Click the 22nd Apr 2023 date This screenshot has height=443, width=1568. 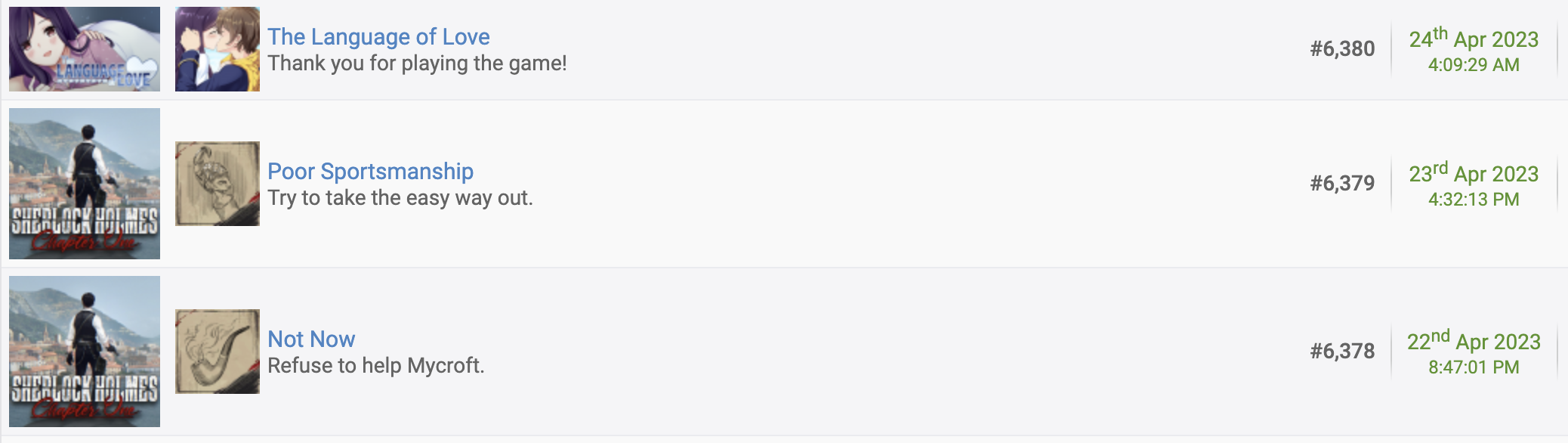[1474, 339]
